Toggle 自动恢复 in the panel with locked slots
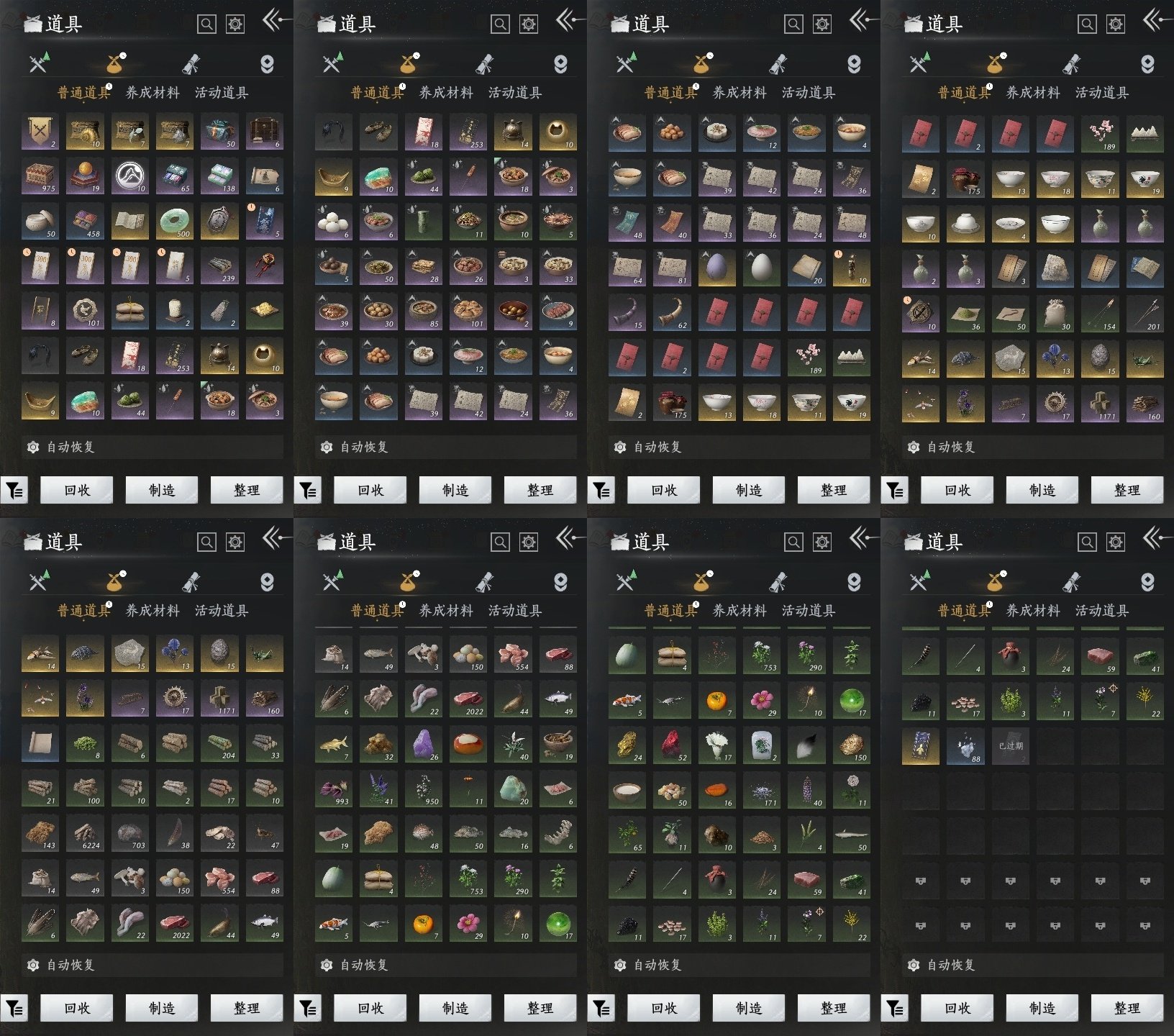The height and width of the screenshot is (1036, 1174). 951,965
